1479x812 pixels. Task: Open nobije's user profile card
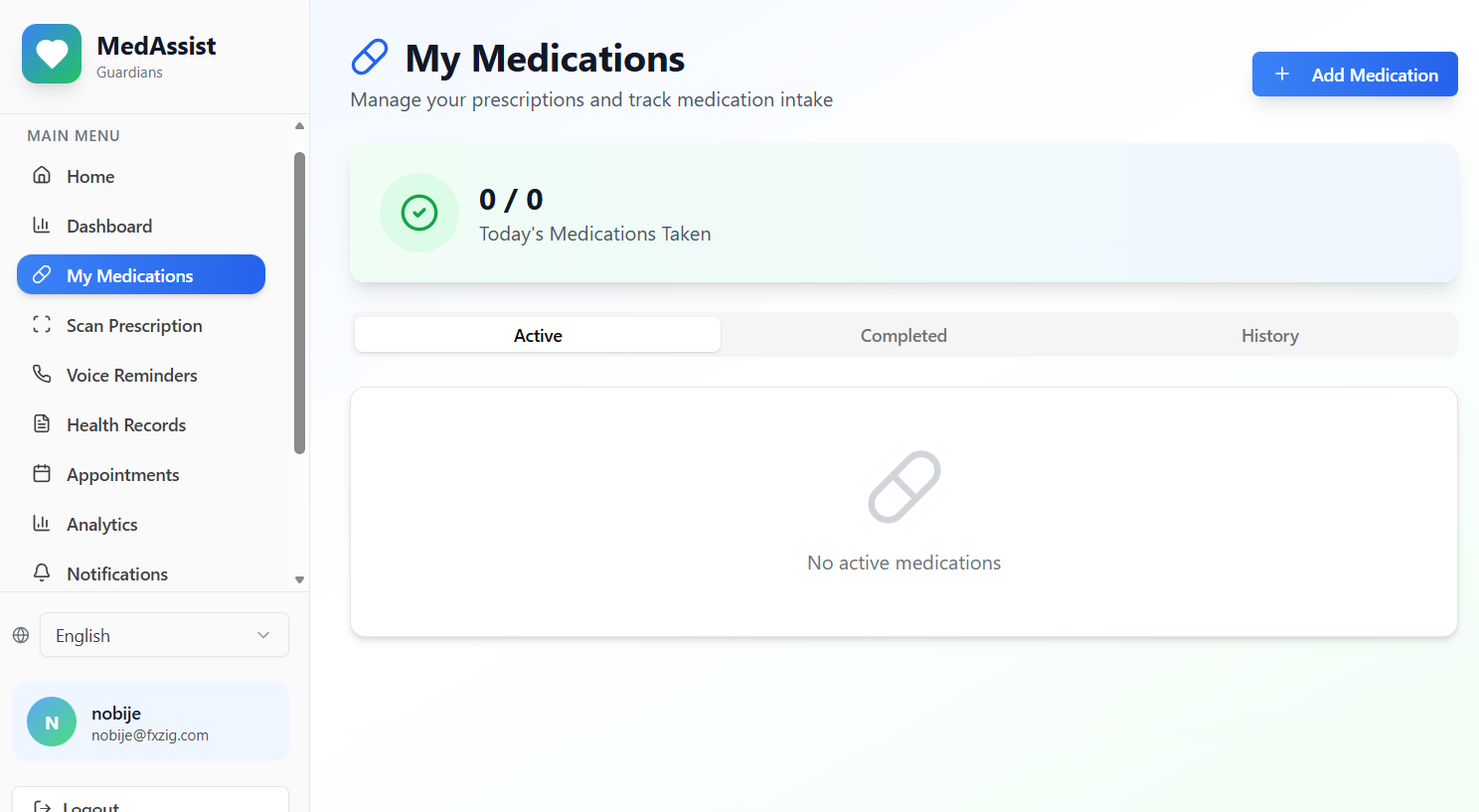(149, 722)
